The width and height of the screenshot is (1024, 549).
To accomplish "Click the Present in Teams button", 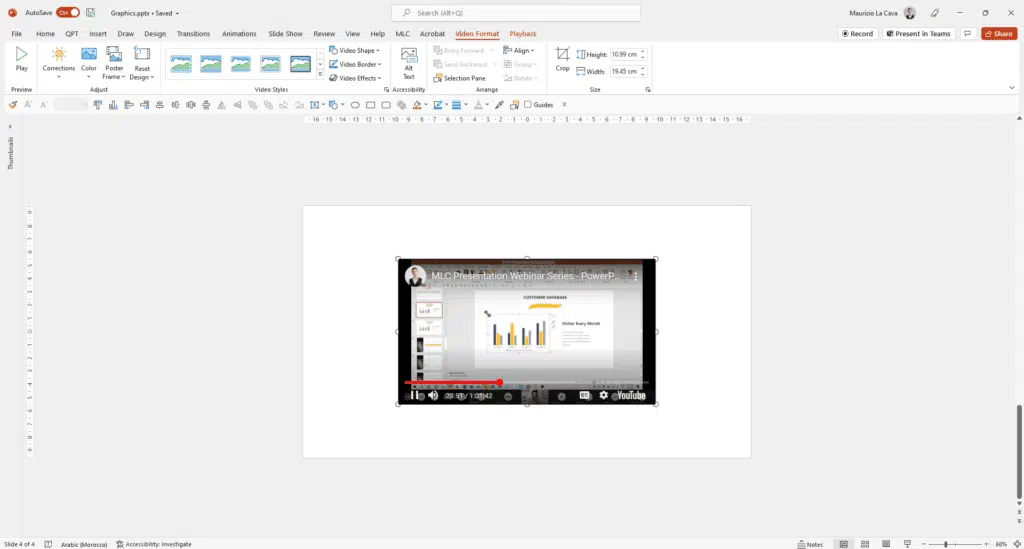I will point(918,34).
